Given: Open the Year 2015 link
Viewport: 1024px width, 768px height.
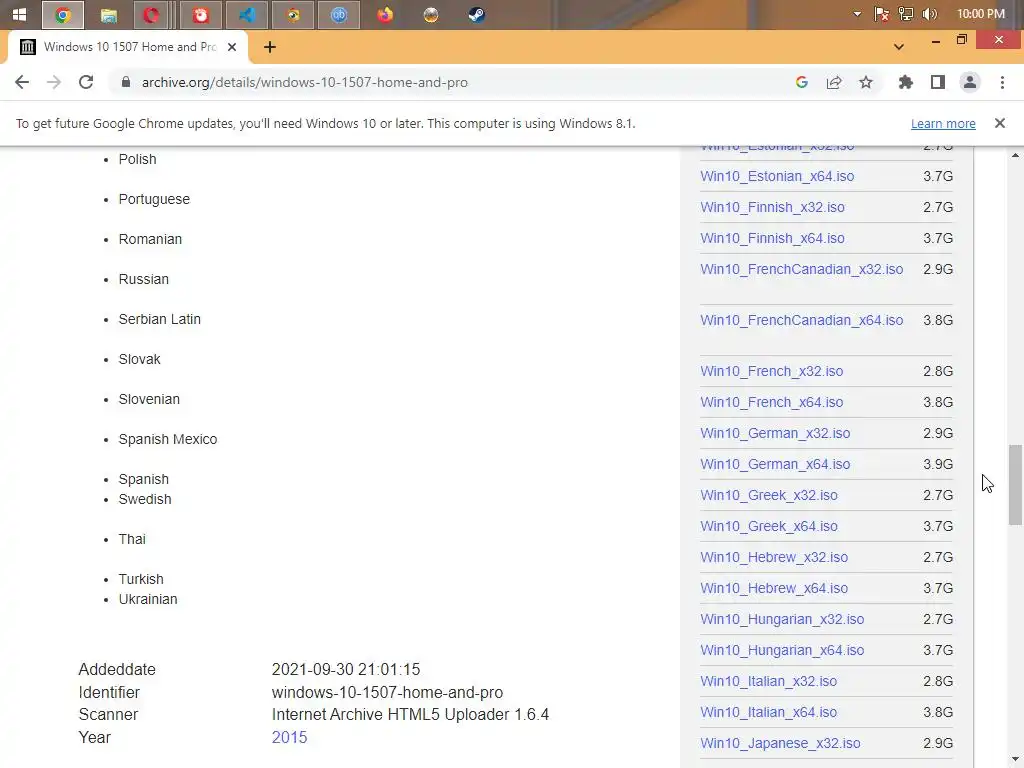Looking at the screenshot, I should pyautogui.click(x=289, y=737).
